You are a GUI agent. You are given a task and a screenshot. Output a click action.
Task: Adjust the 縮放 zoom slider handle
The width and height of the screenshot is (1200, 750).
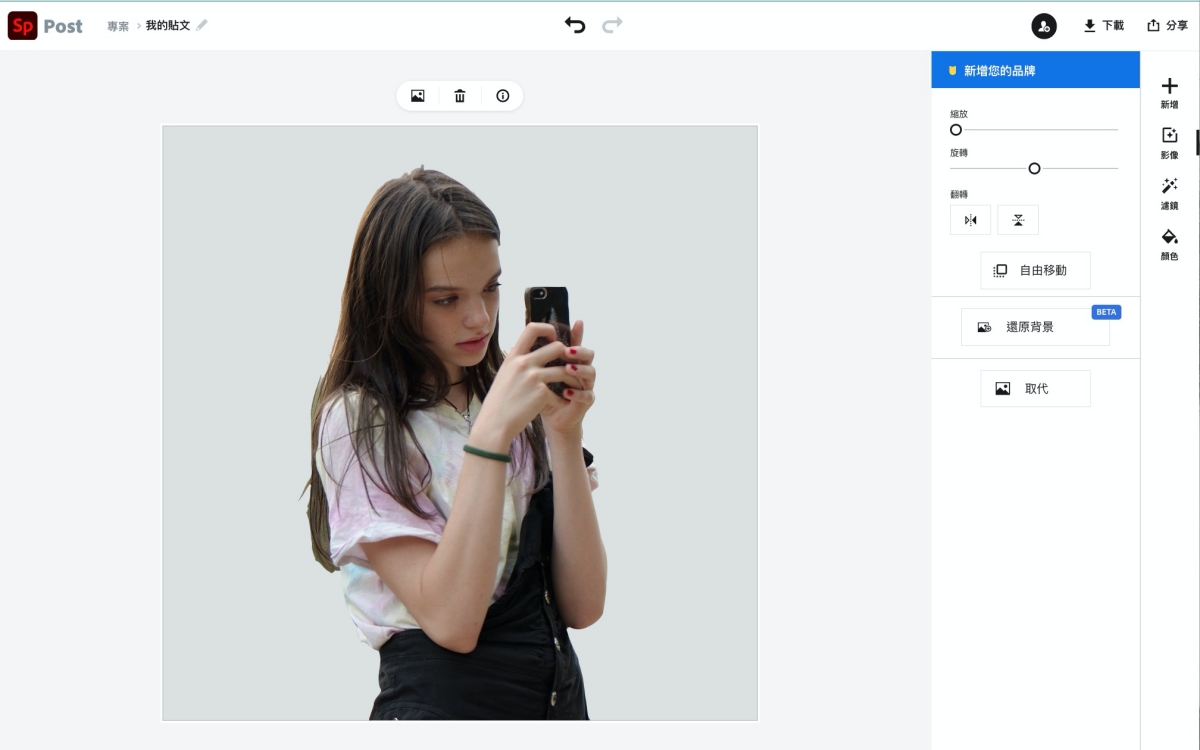pyautogui.click(x=956, y=130)
